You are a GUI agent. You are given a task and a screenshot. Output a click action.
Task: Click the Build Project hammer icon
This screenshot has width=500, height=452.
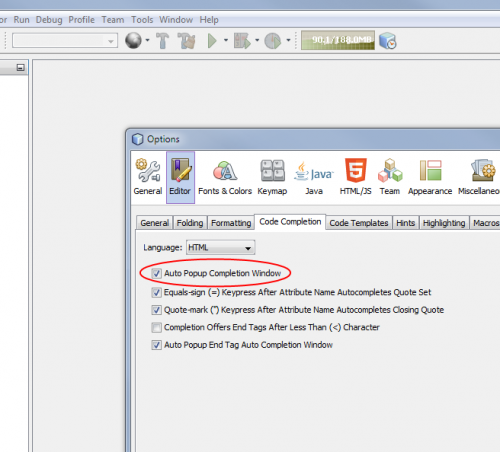tap(162, 41)
